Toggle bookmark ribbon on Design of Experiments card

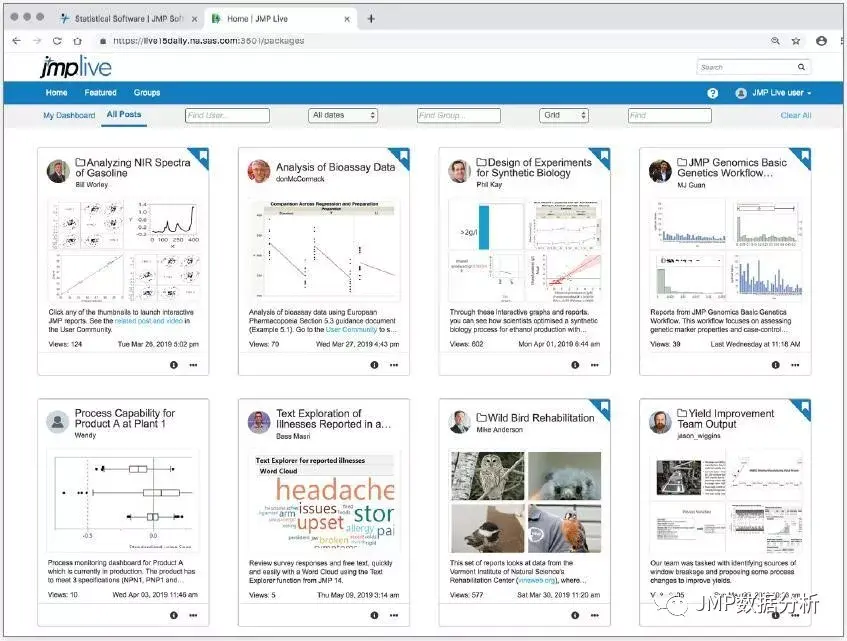coord(603,156)
